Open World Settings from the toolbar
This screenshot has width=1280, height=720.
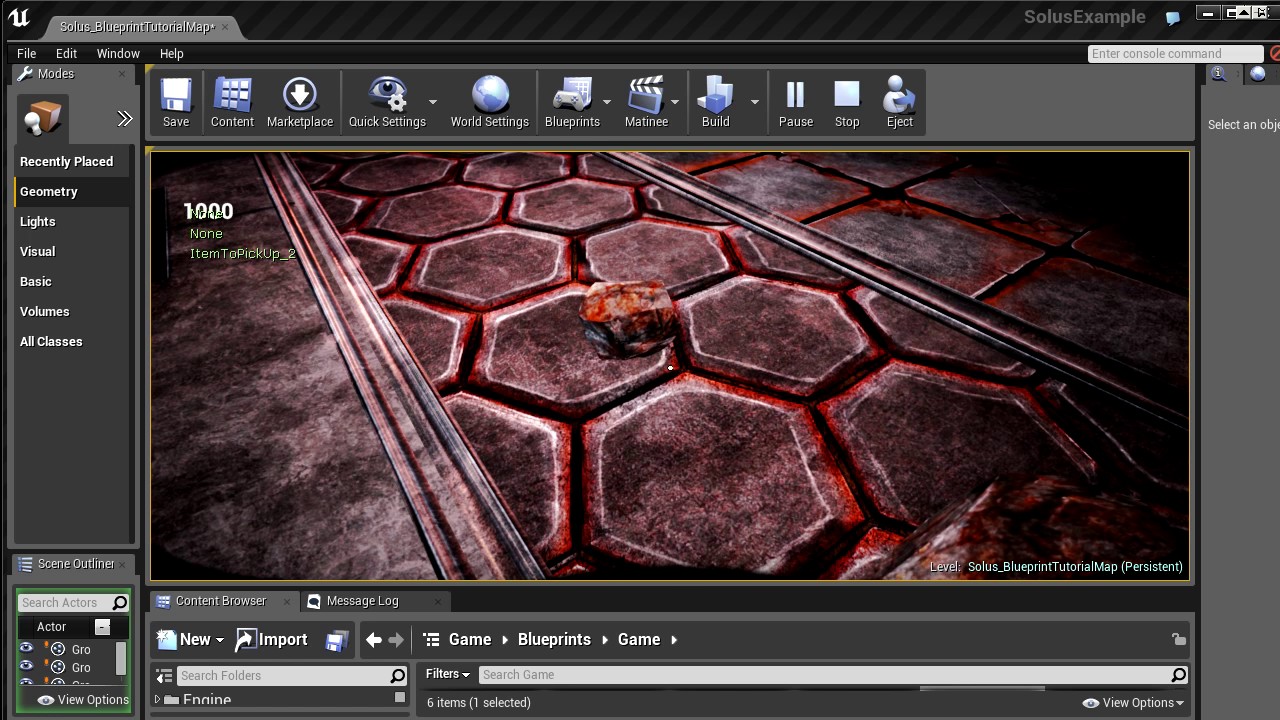pos(490,102)
